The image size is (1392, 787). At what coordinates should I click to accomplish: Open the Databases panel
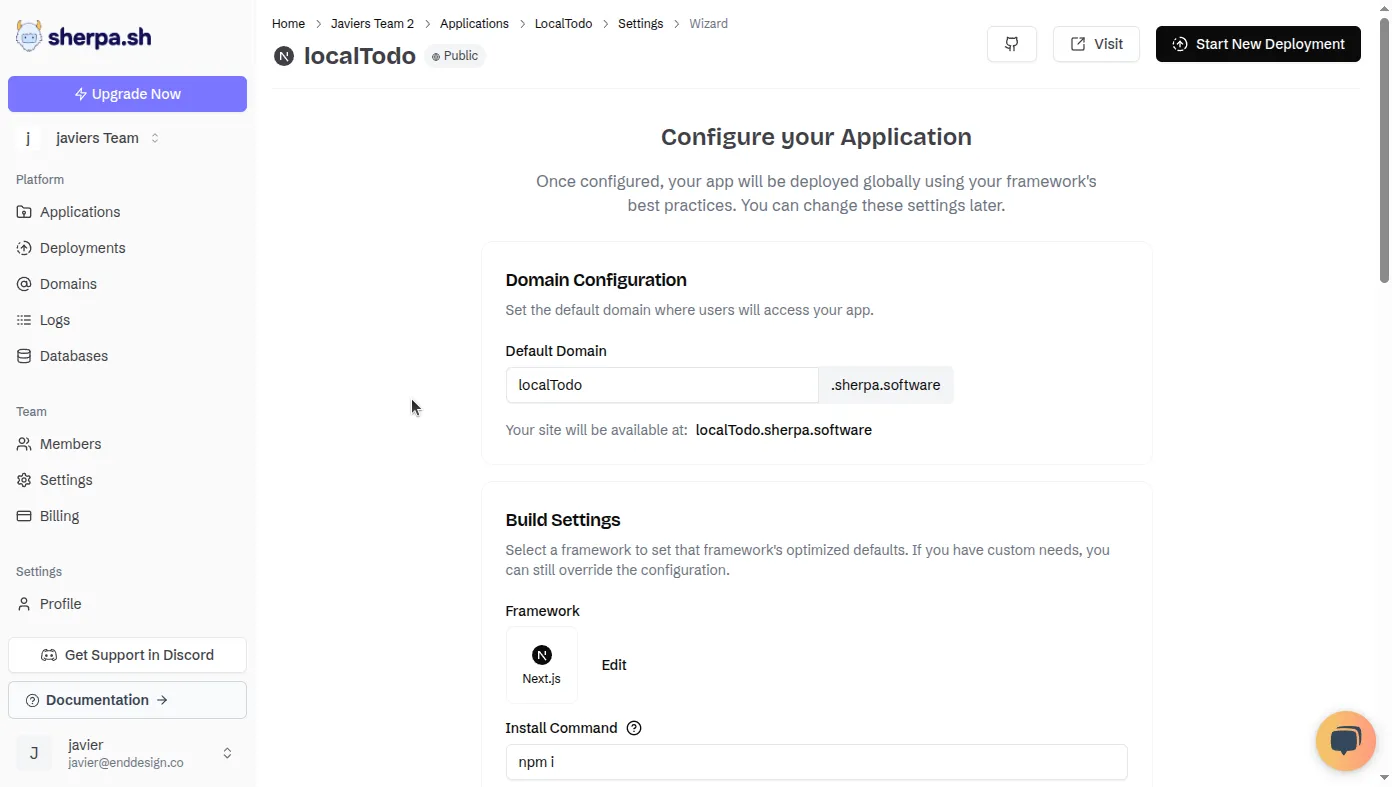click(x=73, y=355)
